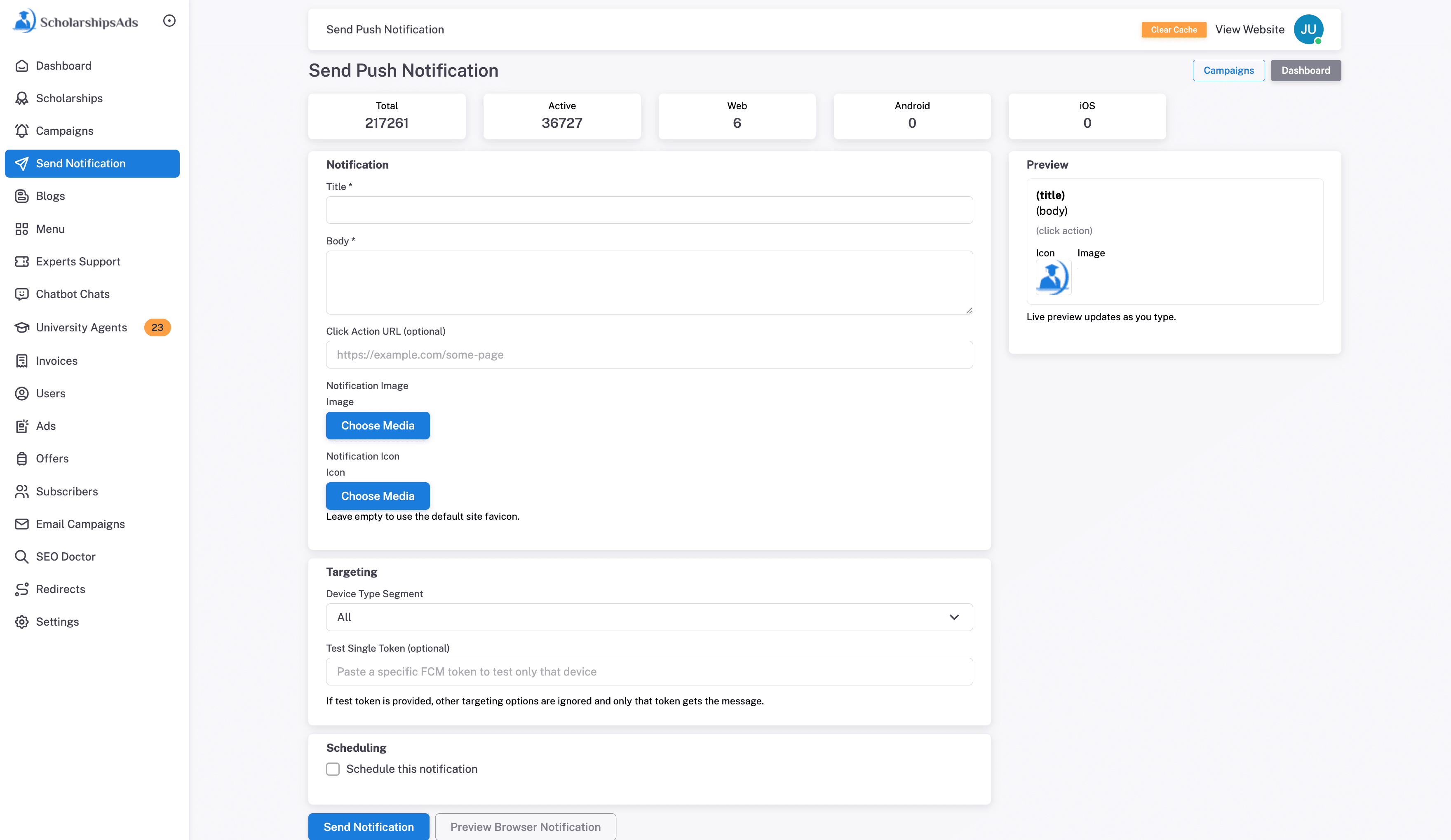Click the Clear Cache button
This screenshot has width=1451, height=840.
click(1174, 29)
